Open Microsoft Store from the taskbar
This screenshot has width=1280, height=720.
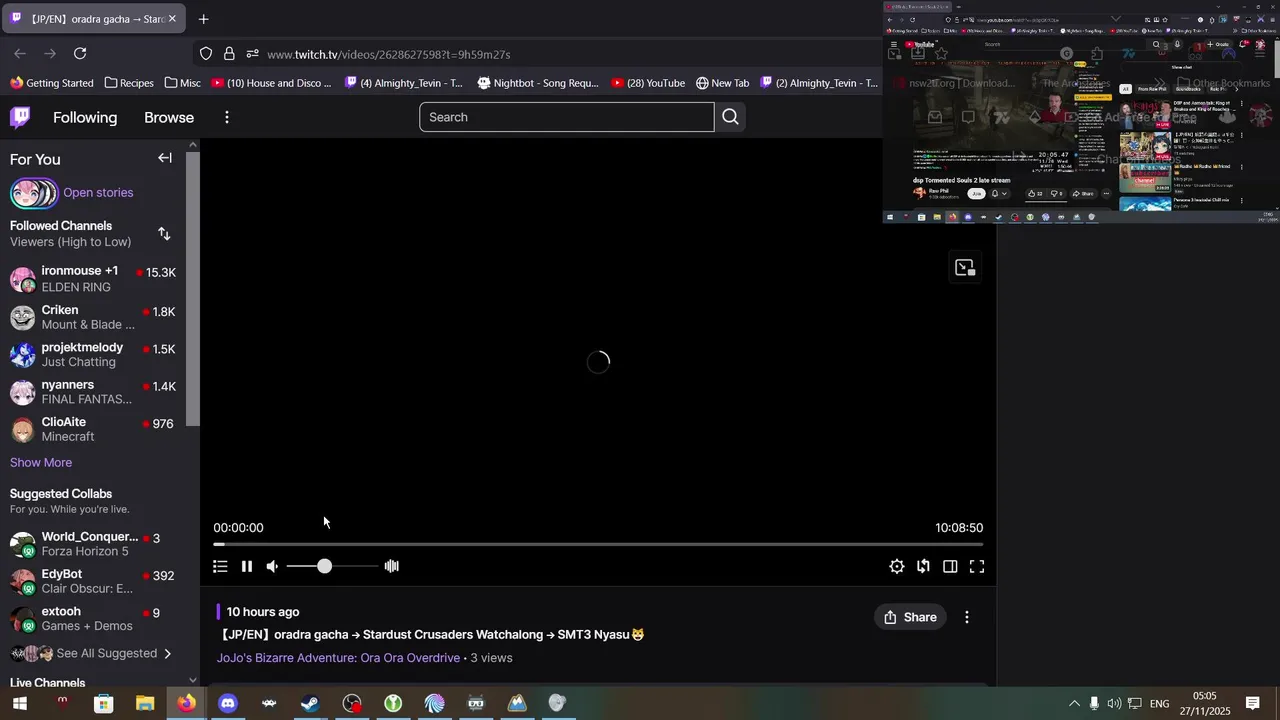(103, 704)
